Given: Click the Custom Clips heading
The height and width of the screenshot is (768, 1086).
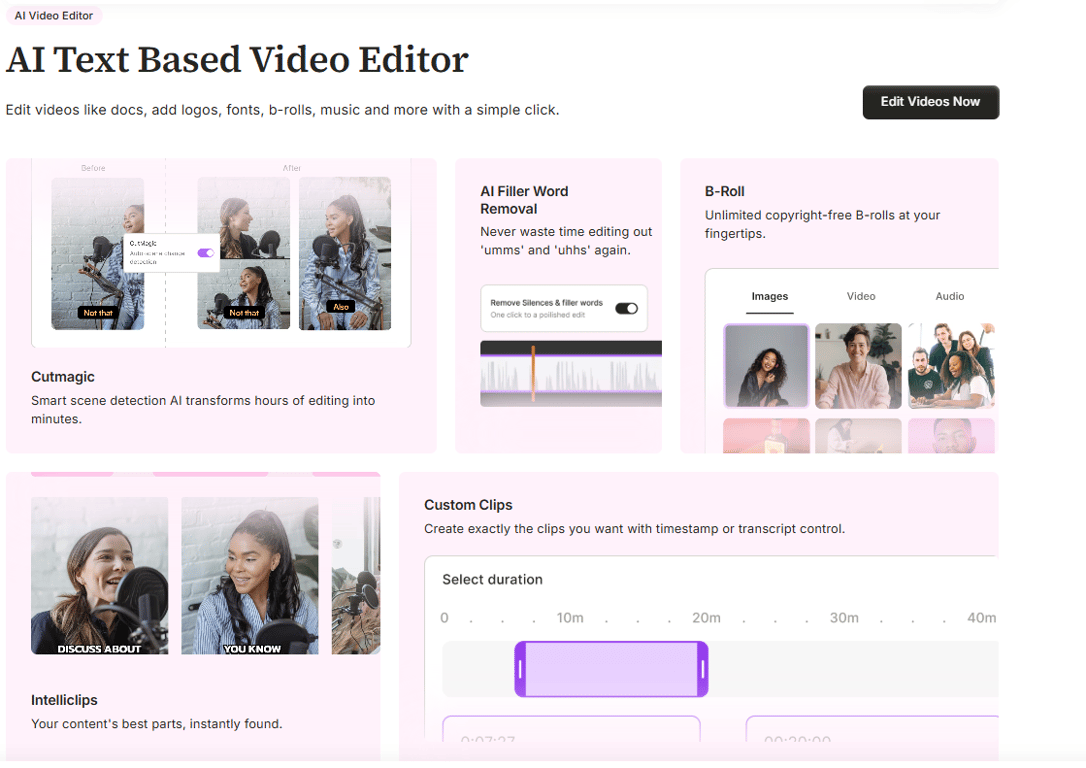Looking at the screenshot, I should coord(468,505).
